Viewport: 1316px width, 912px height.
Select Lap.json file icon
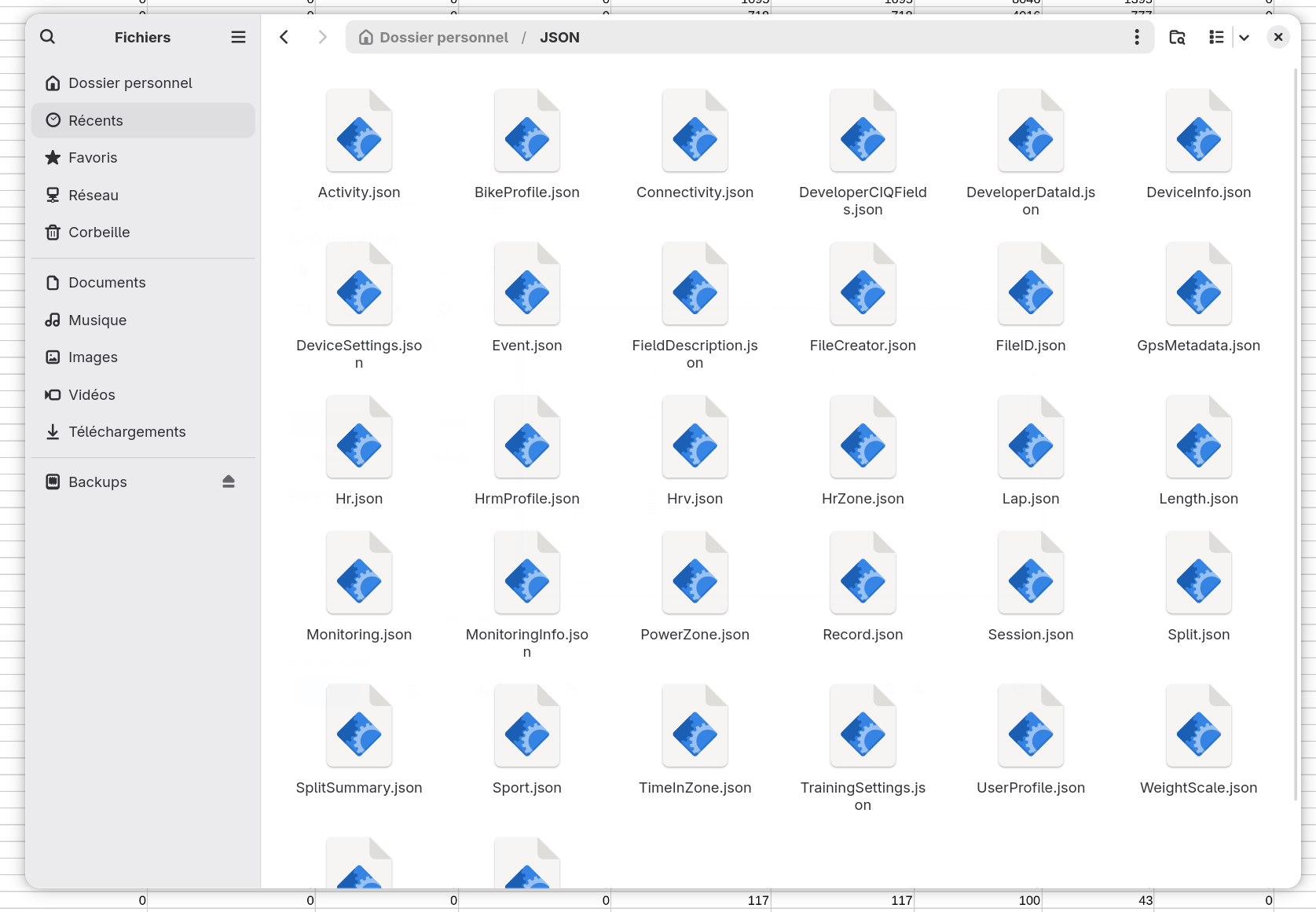[1031, 437]
